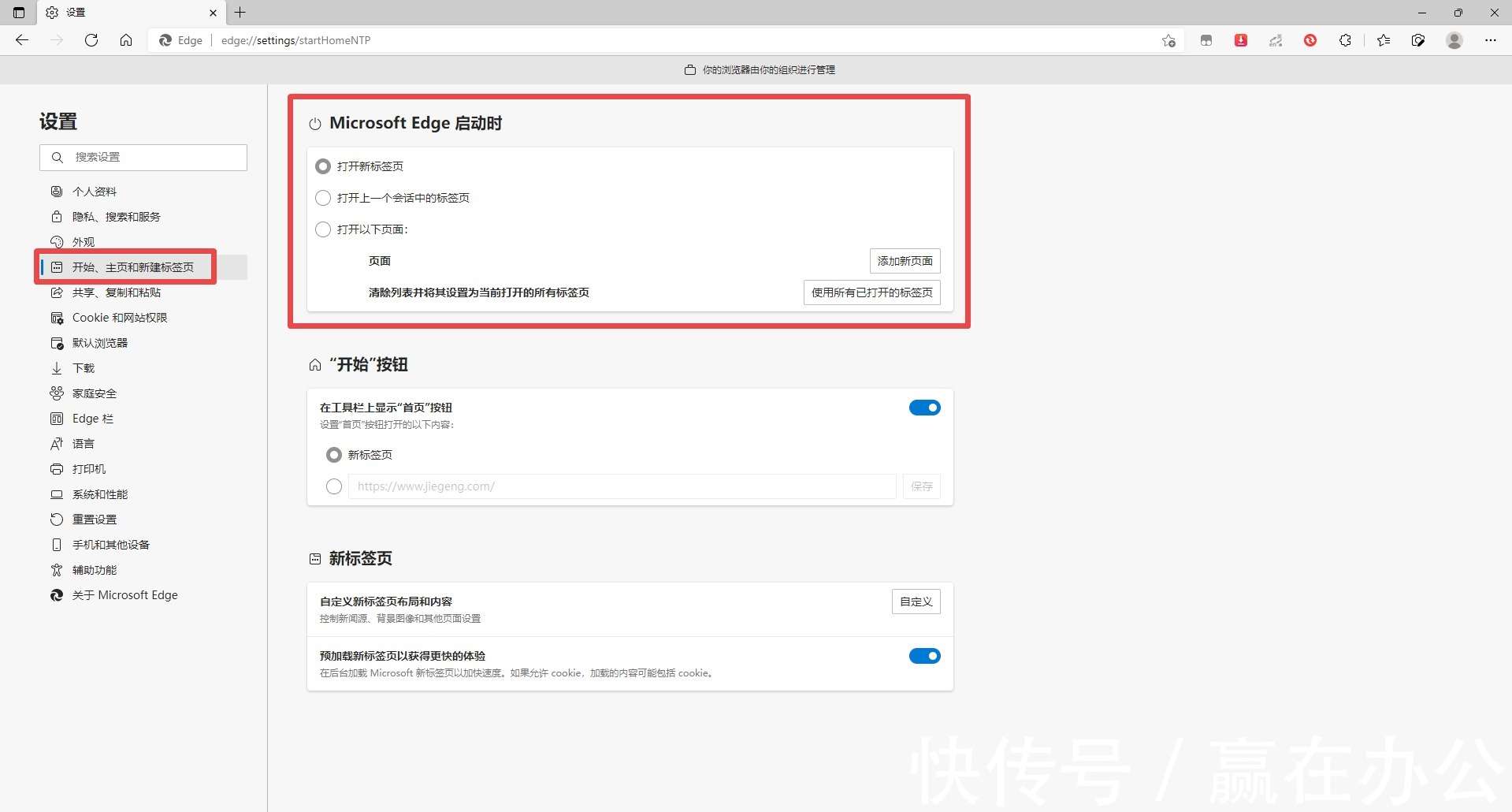Click 添加新页面 button

905,261
